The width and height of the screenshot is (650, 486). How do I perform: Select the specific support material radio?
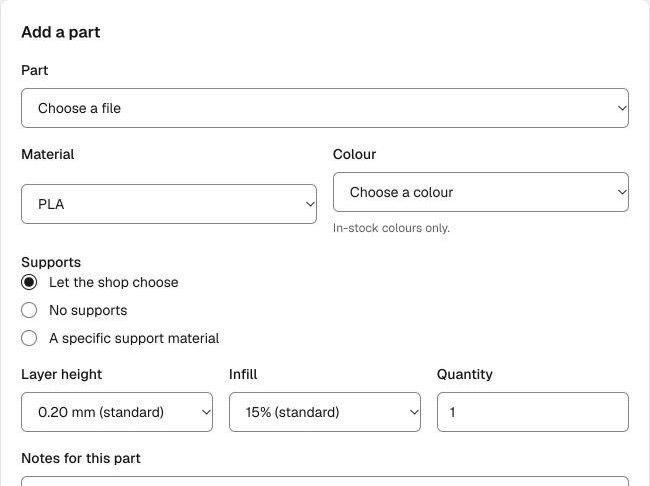(29, 338)
